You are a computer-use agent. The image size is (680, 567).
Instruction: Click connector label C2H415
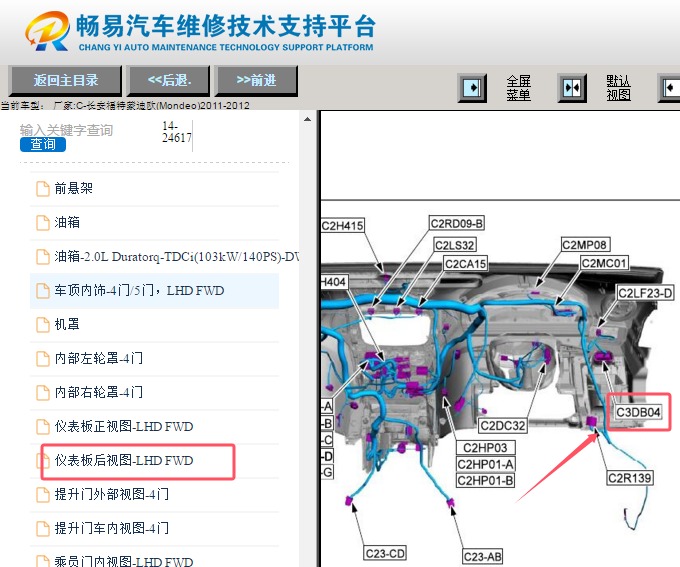[342, 226]
